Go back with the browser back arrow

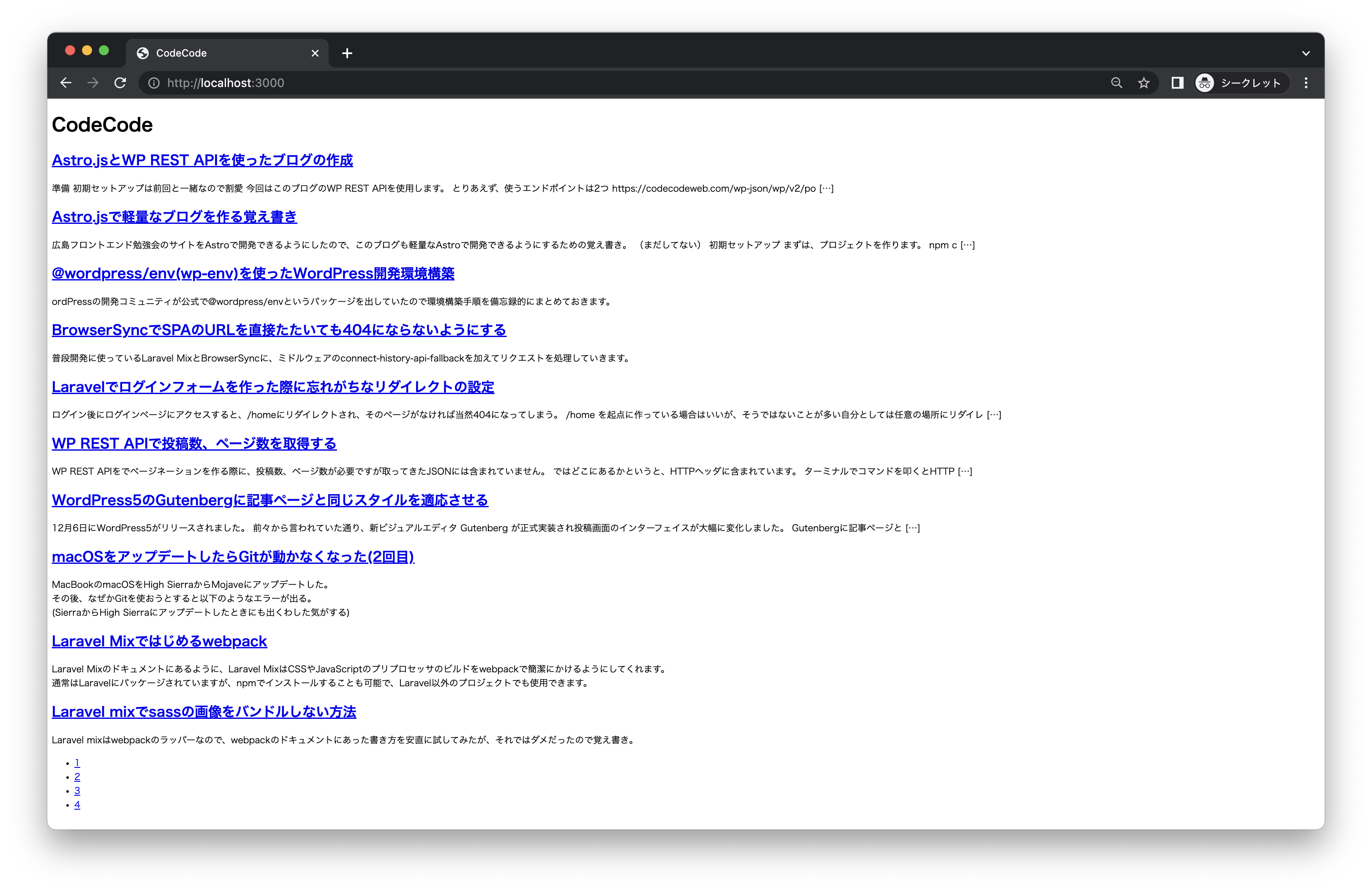66,83
